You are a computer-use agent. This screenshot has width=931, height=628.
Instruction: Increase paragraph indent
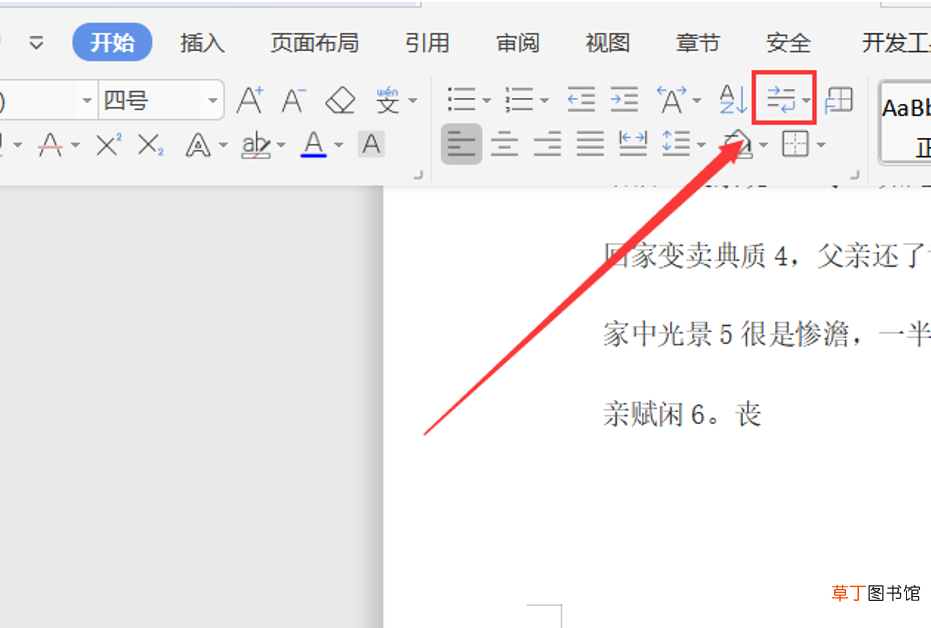click(624, 99)
